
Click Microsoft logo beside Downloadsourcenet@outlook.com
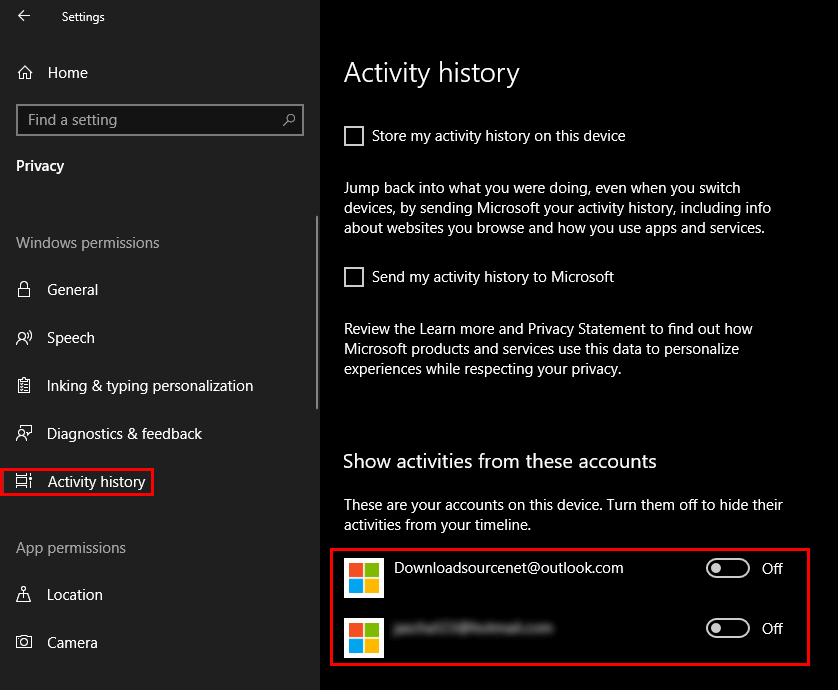click(x=364, y=578)
